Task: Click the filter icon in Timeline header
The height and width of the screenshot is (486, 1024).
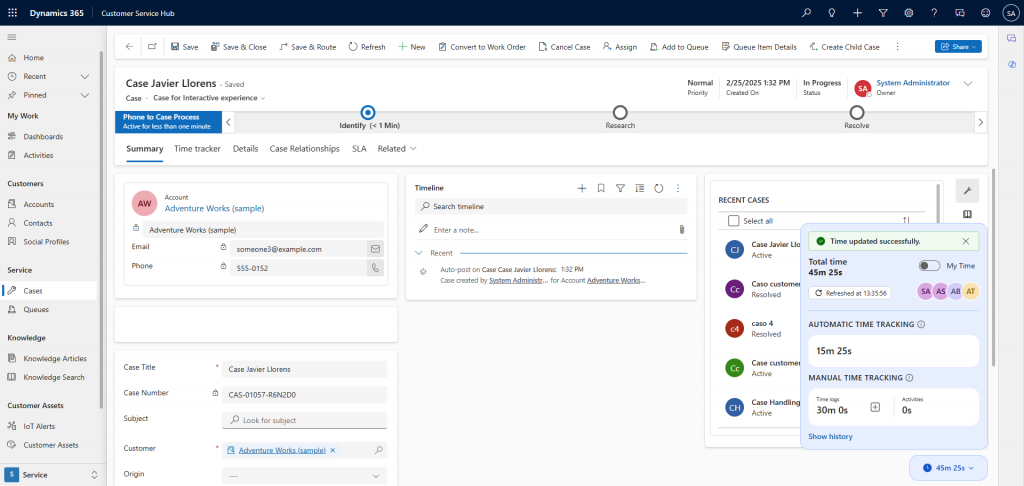Action: (x=620, y=188)
